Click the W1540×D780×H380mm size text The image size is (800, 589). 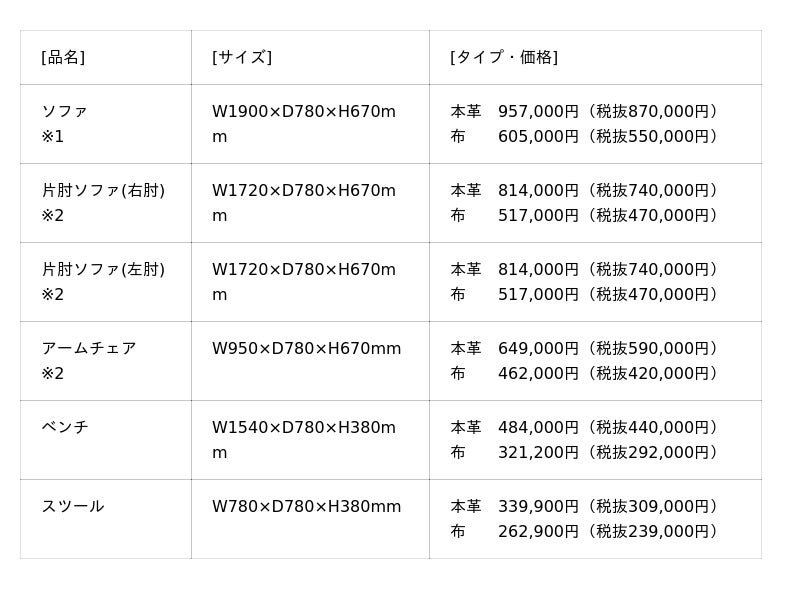coord(303,428)
